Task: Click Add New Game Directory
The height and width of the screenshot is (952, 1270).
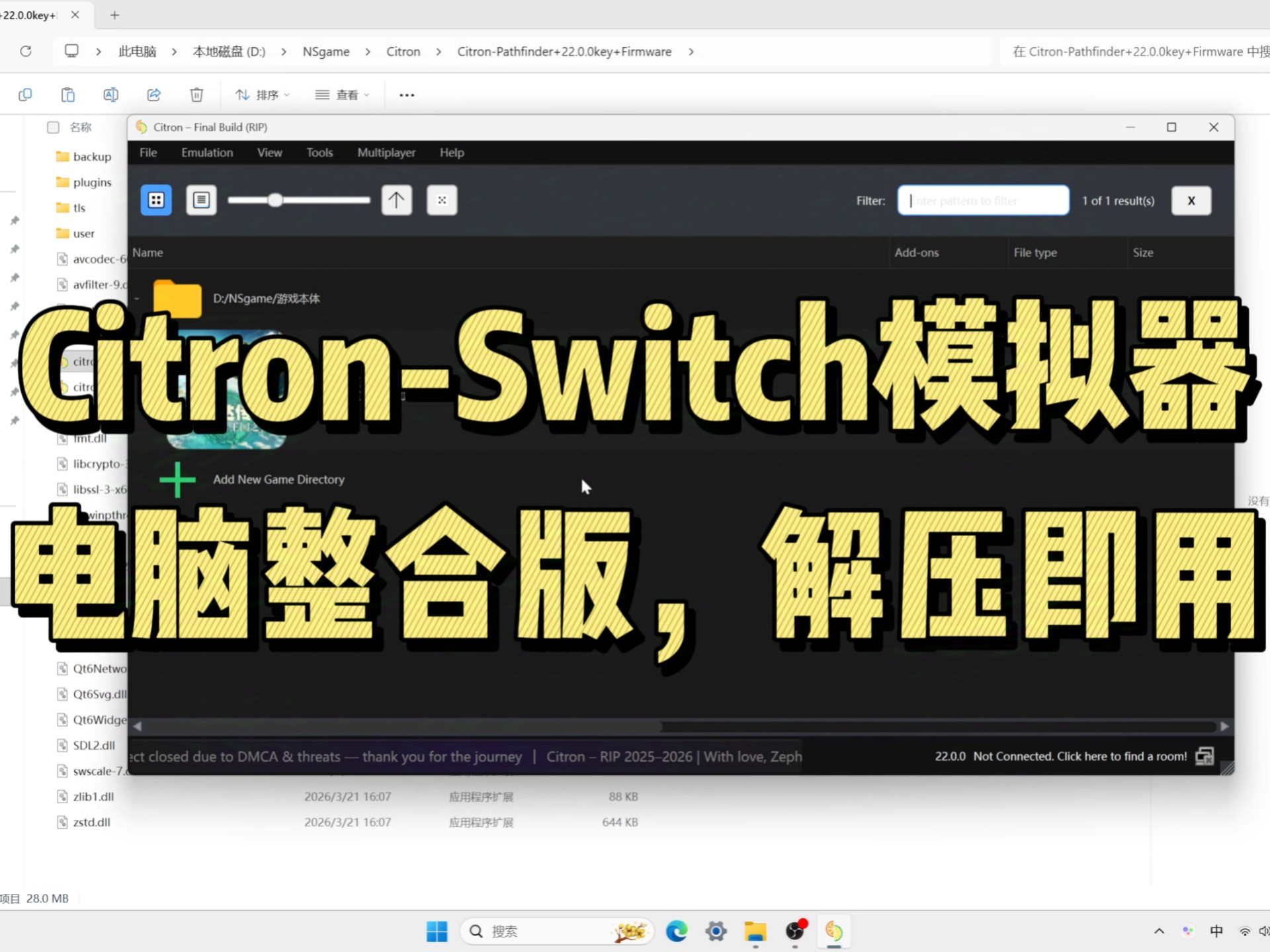Action: 278,479
